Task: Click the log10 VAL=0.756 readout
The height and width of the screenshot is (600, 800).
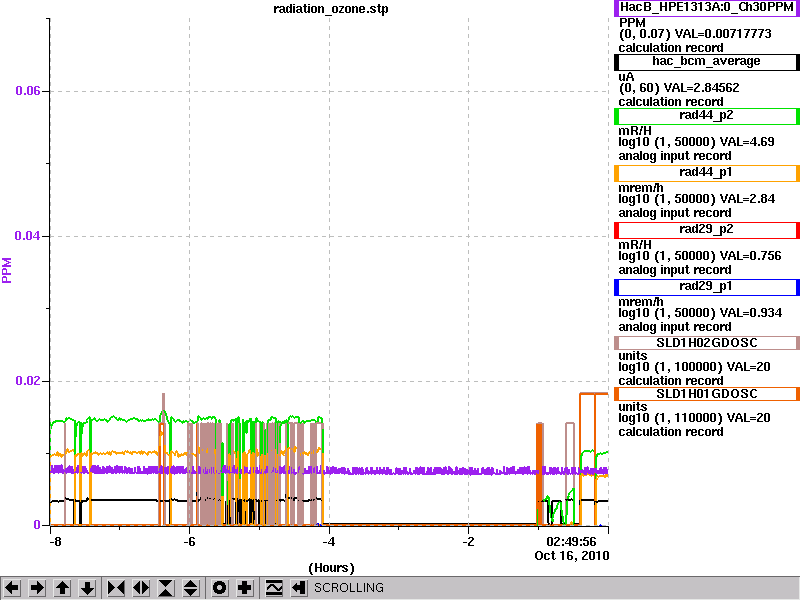Action: coord(699,256)
